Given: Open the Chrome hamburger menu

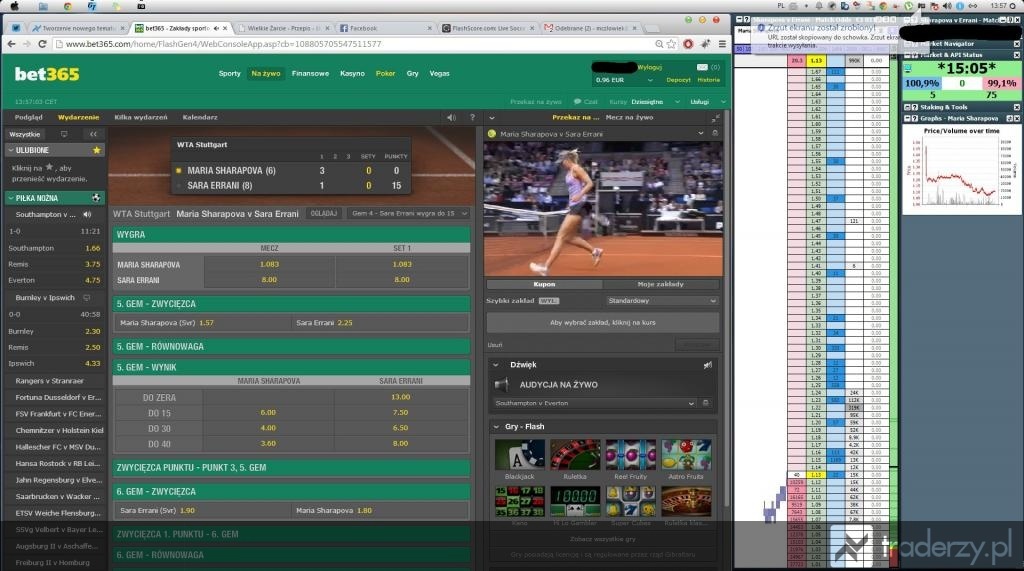Looking at the screenshot, I should coord(722,44).
